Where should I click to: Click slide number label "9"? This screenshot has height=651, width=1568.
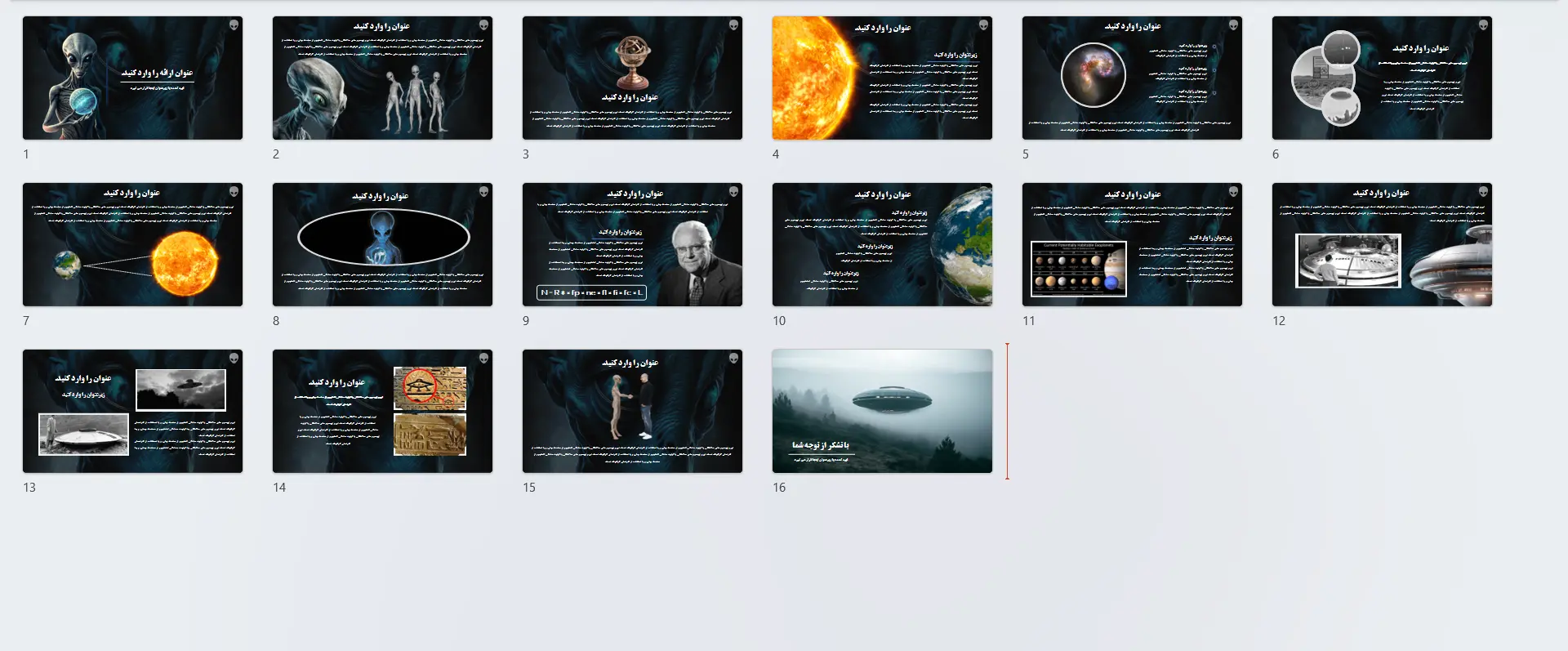[526, 321]
